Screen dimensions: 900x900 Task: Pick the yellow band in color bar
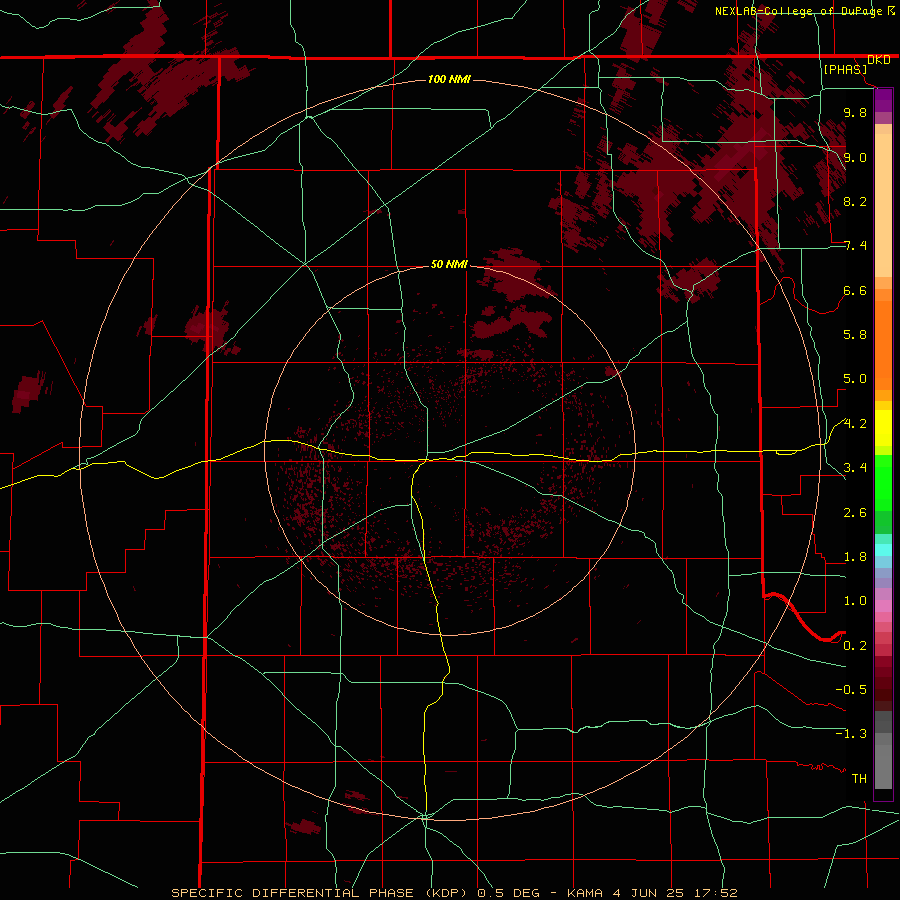coord(883,428)
